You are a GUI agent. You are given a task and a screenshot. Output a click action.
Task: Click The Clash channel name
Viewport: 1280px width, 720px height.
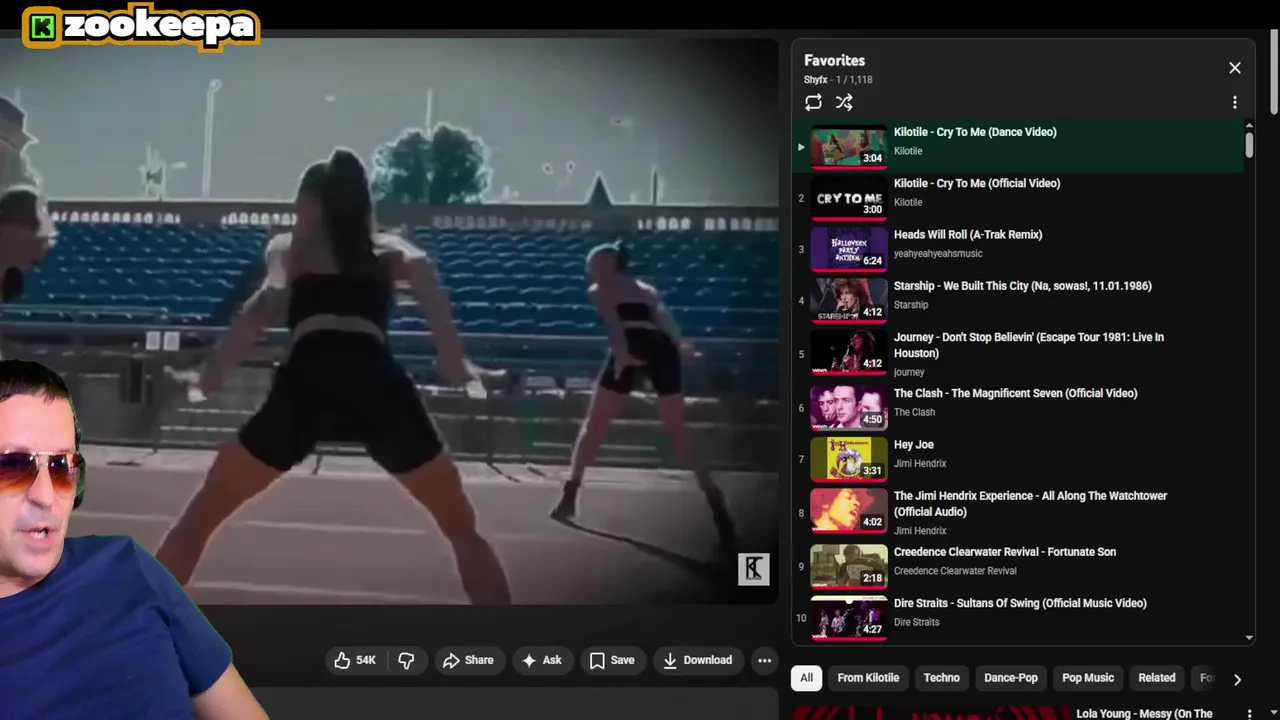pyautogui.click(x=914, y=412)
